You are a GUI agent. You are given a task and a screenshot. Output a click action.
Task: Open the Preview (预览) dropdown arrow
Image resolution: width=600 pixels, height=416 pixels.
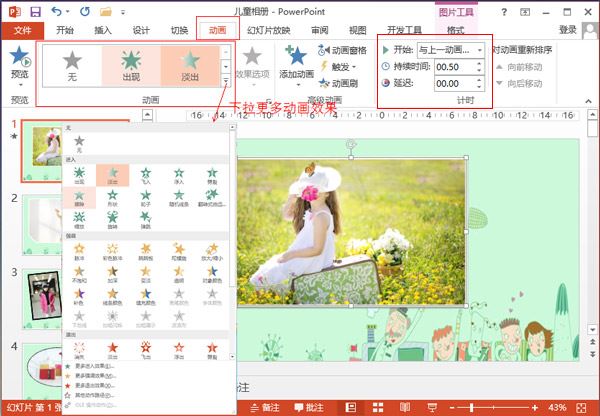(x=20, y=85)
